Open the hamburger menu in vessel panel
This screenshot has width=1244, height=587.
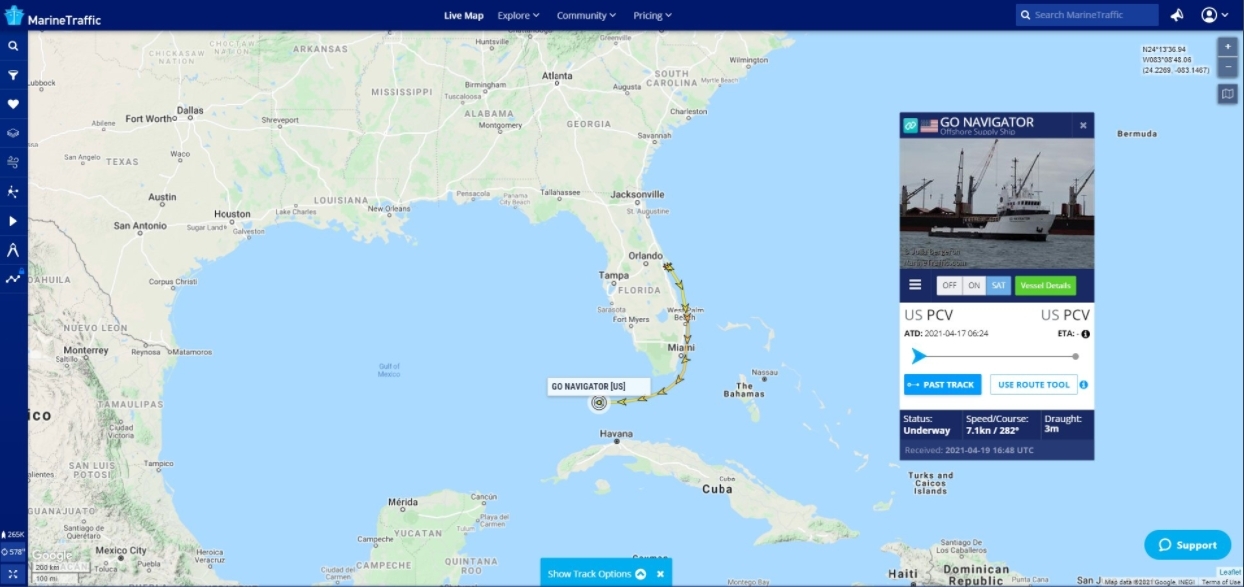(x=915, y=285)
